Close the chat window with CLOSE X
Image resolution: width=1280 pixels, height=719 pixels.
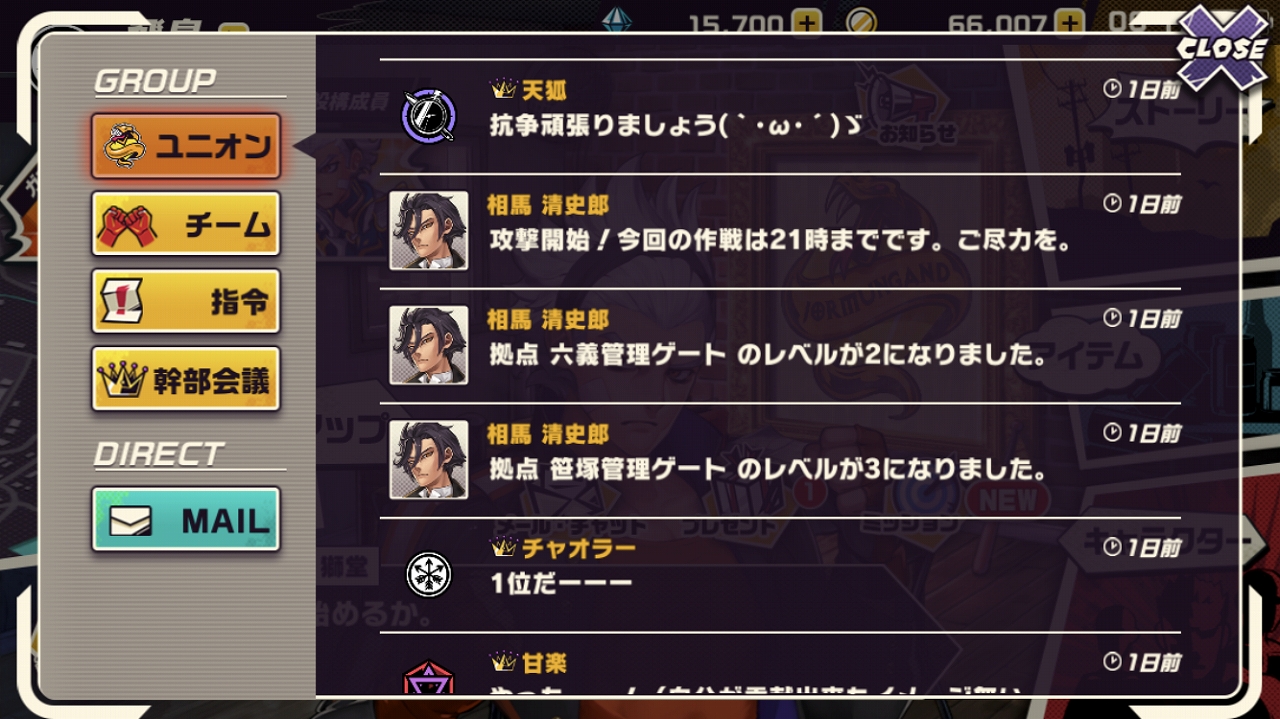(x=1220, y=46)
